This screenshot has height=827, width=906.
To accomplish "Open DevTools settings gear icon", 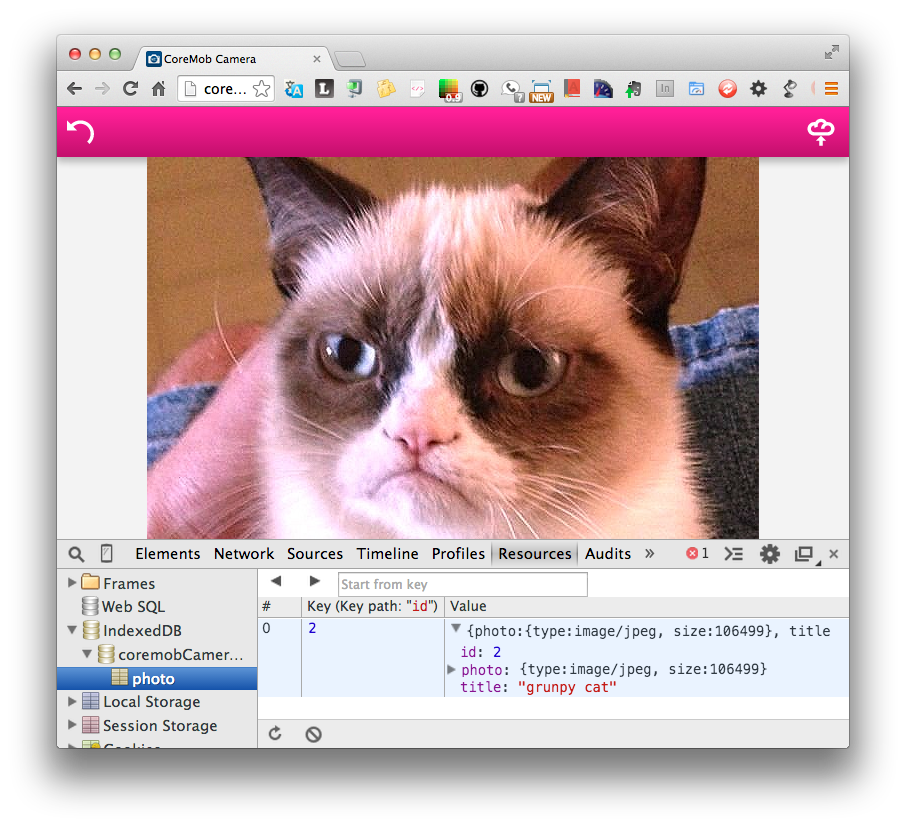I will 769,554.
